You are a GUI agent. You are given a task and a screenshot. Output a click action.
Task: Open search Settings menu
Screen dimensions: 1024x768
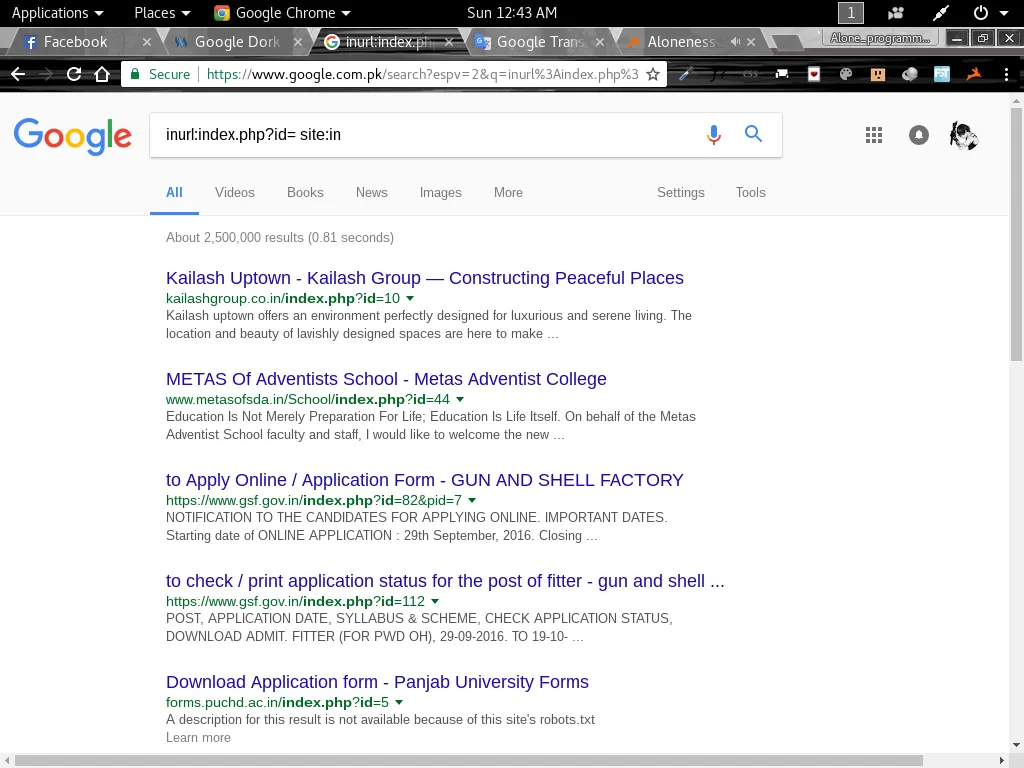680,193
